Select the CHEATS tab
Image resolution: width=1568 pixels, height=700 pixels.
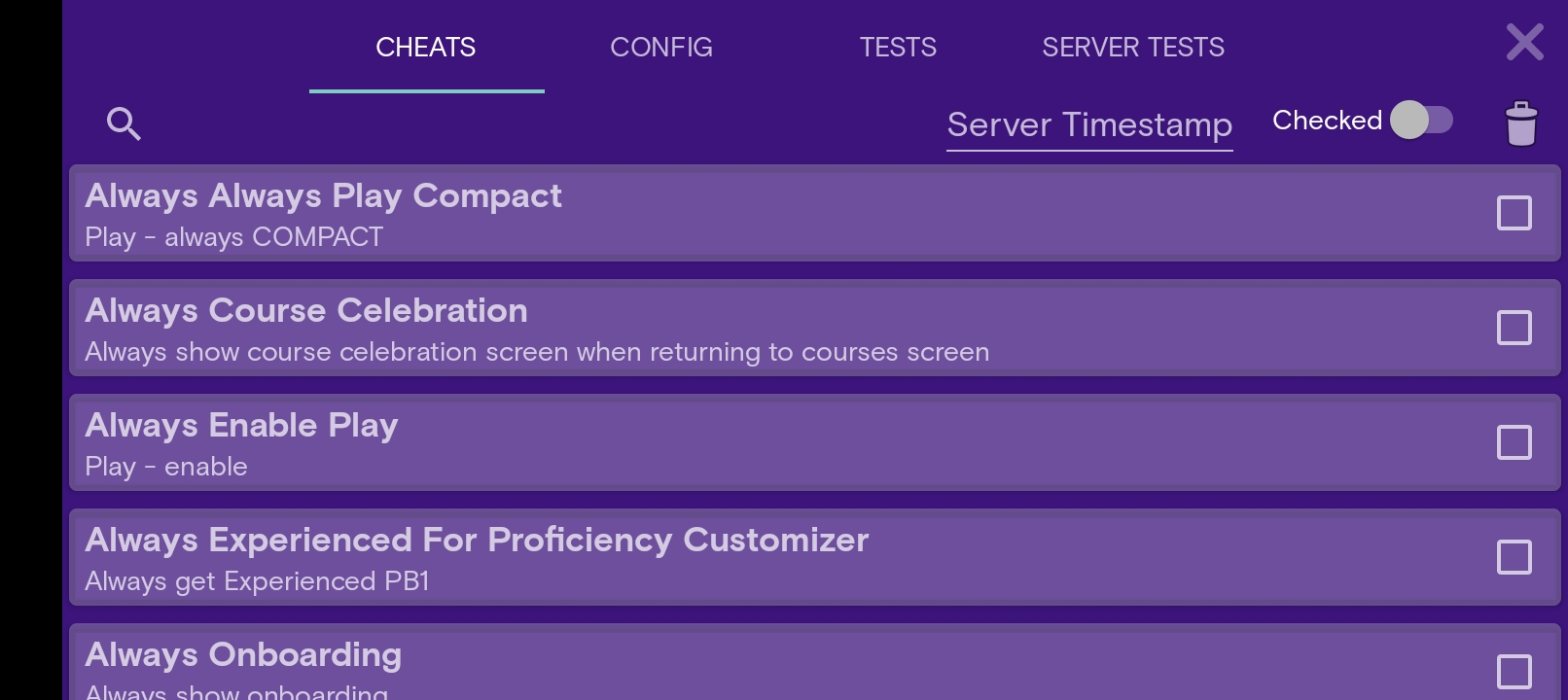[426, 47]
